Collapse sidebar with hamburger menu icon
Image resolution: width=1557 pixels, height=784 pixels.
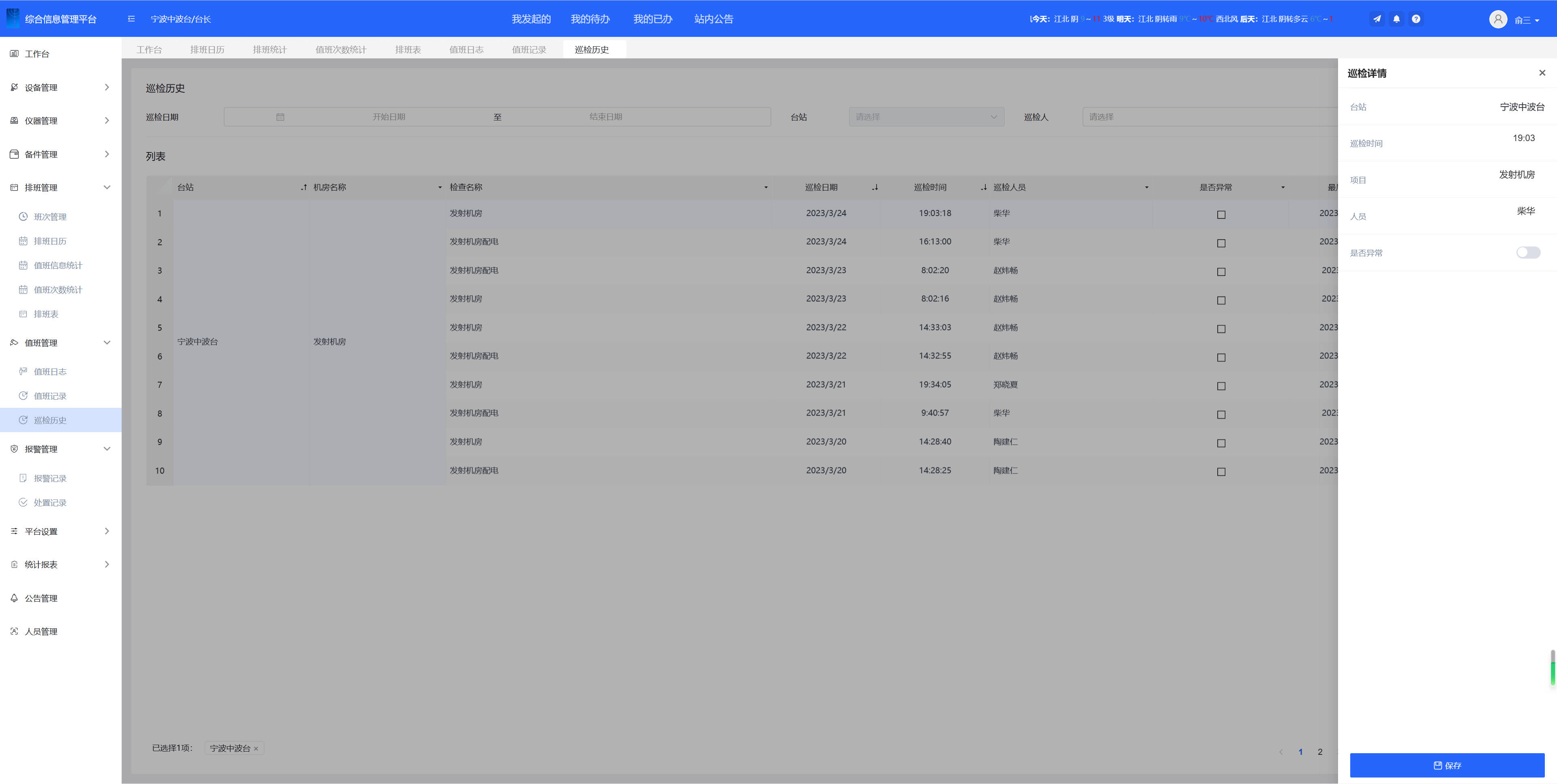(131, 19)
